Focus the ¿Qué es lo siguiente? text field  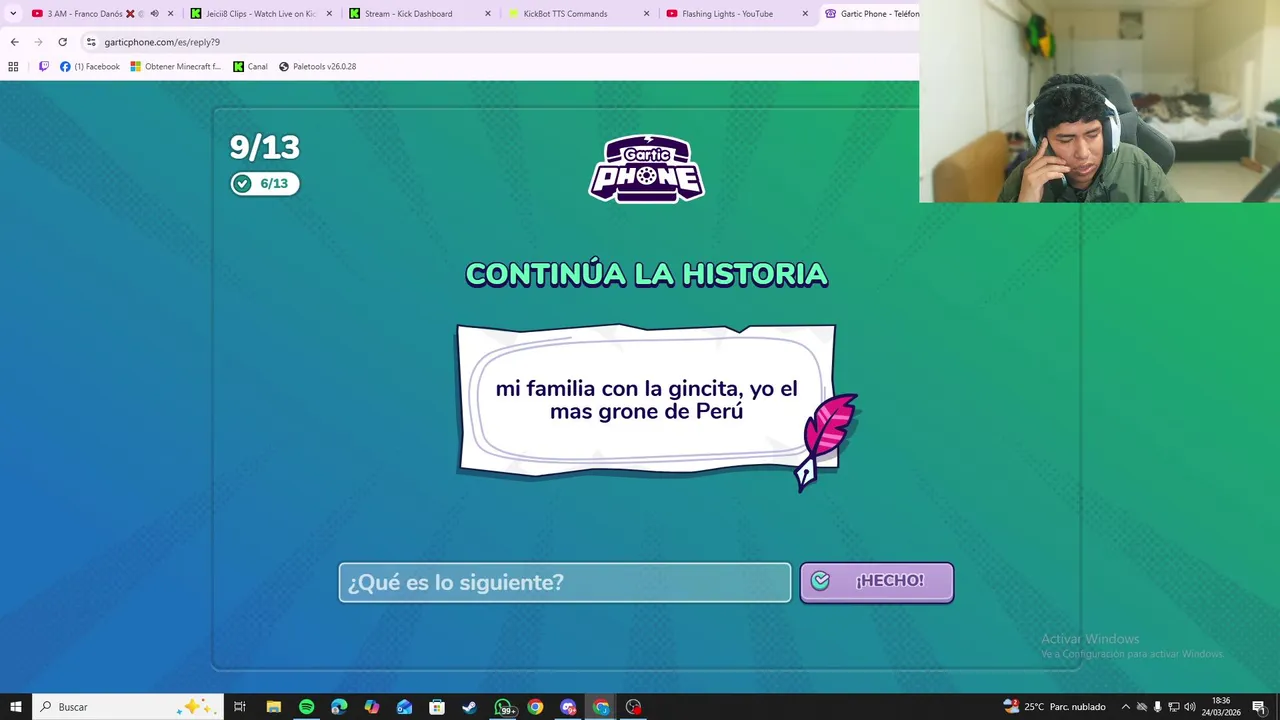564,582
